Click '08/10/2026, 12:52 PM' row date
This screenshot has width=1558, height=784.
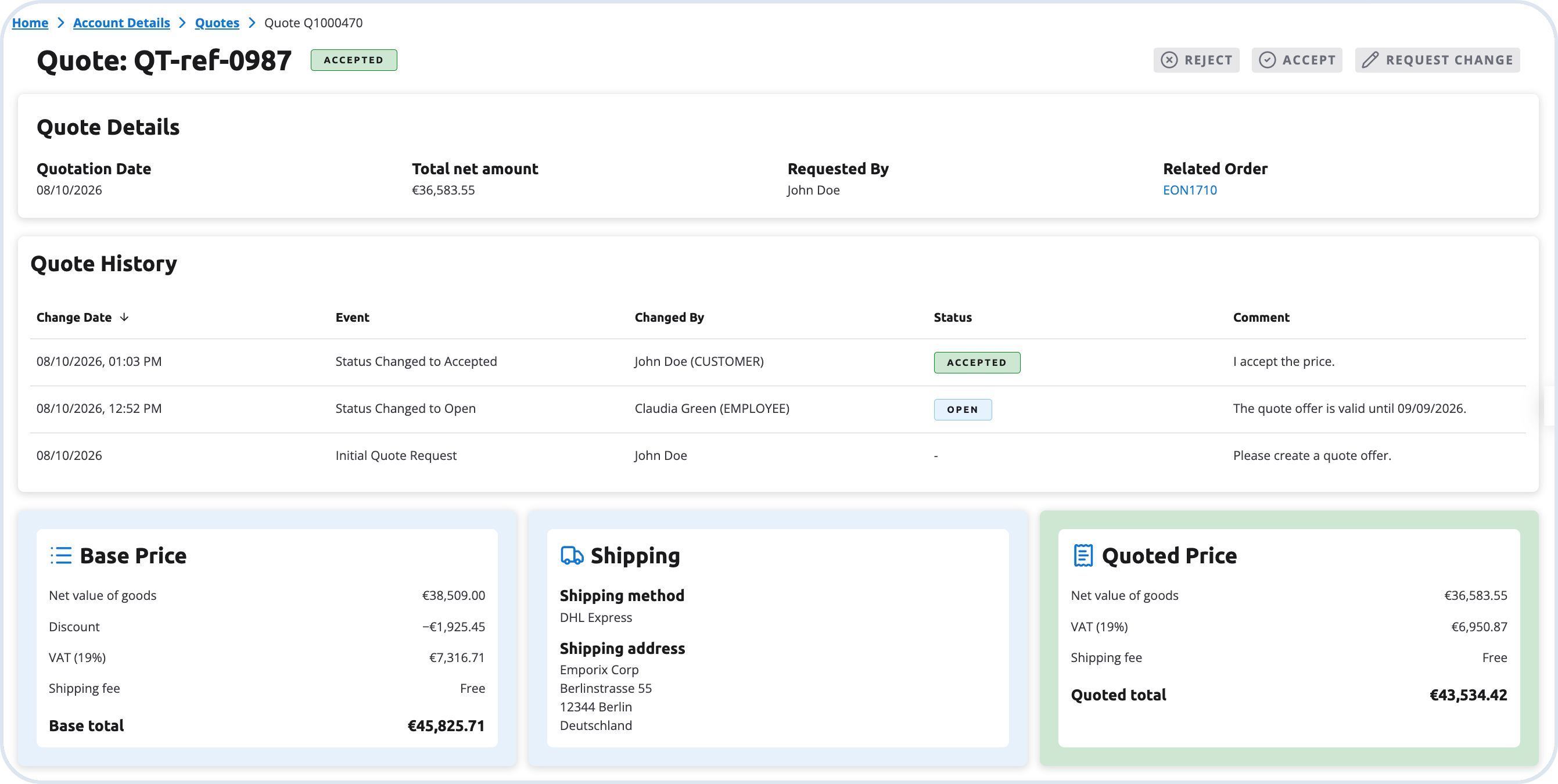[99, 408]
